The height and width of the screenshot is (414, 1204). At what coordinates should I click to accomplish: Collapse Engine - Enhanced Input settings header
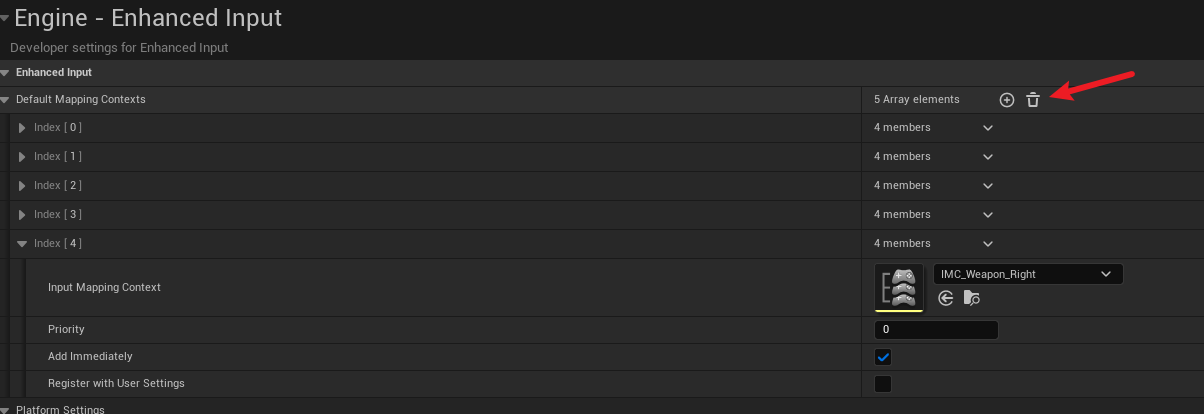pyautogui.click(x=5, y=17)
